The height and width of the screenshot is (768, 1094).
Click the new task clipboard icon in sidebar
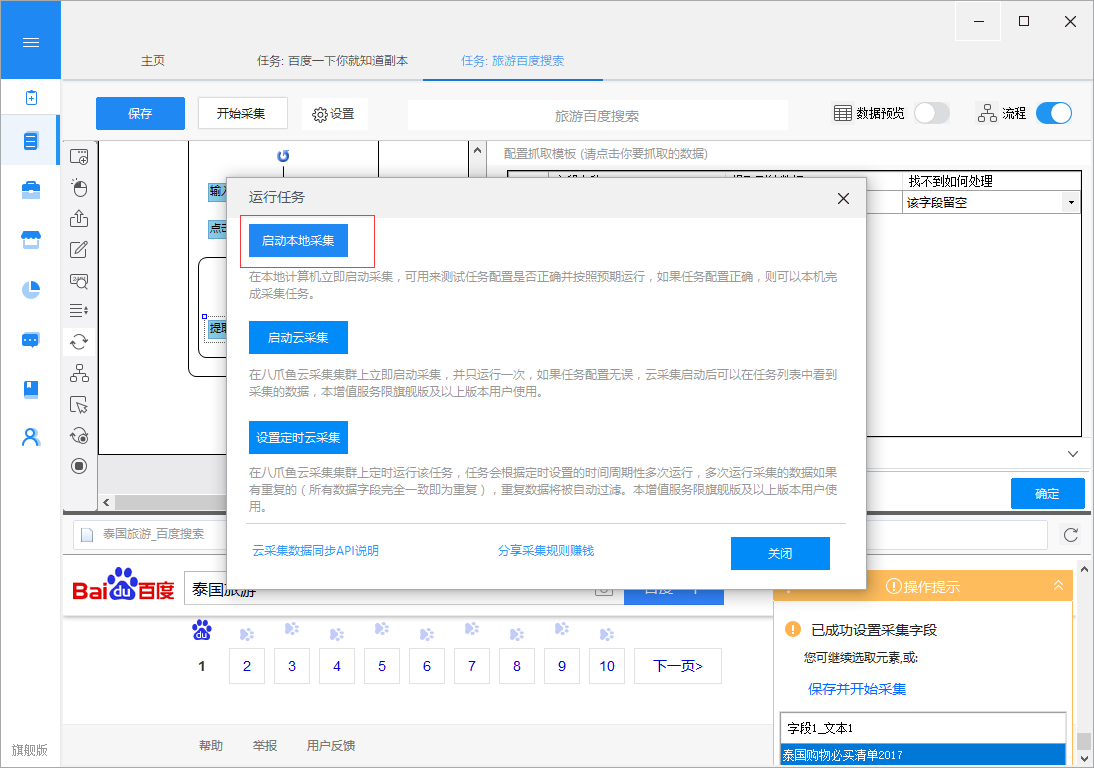pyautogui.click(x=31, y=98)
